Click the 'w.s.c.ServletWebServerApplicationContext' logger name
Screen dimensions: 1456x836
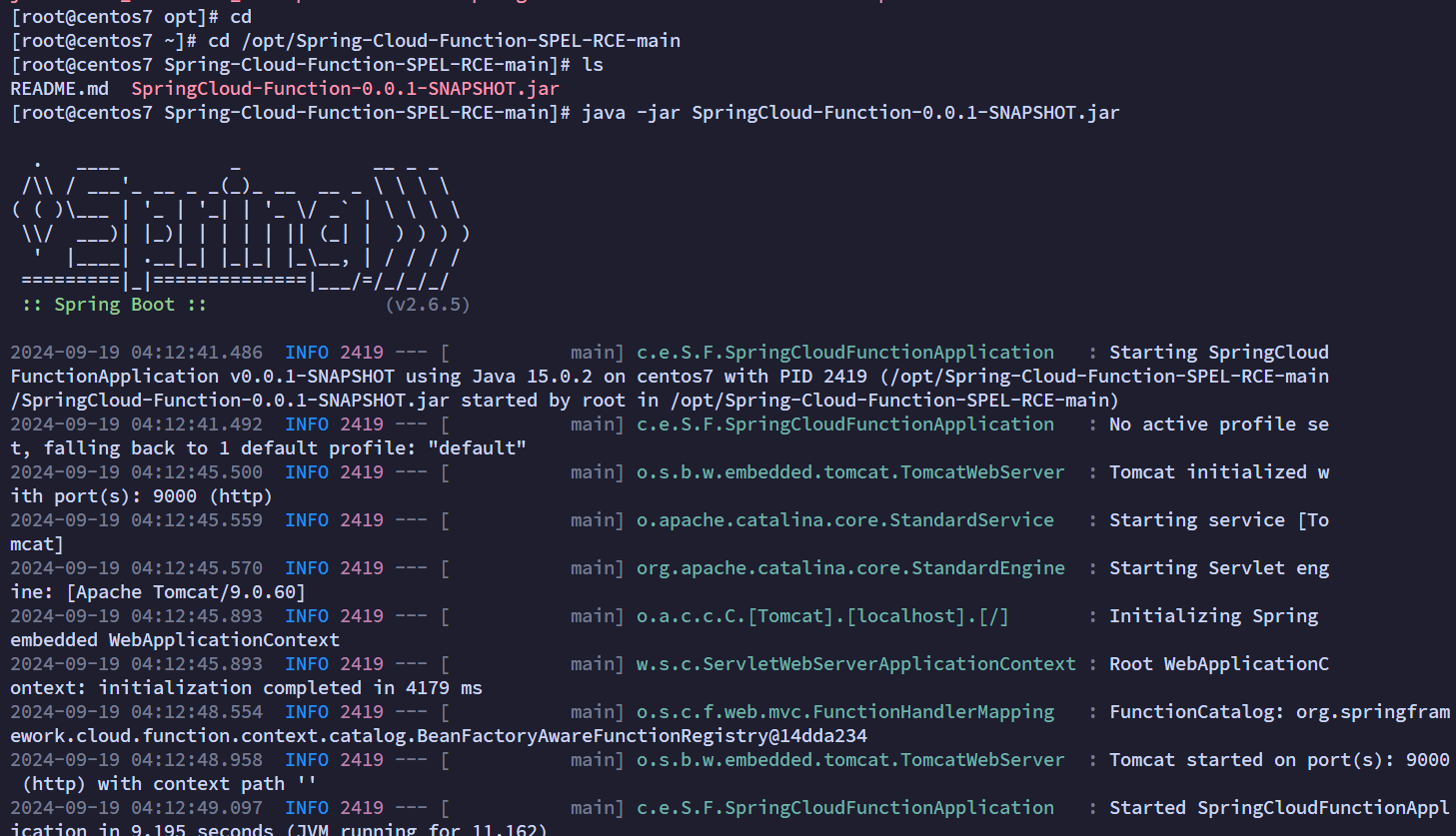coord(856,663)
